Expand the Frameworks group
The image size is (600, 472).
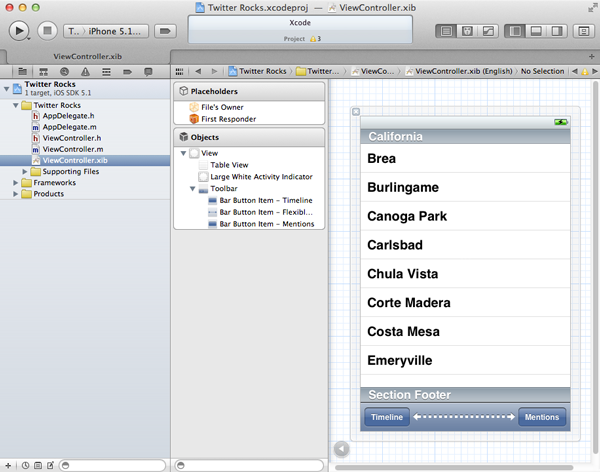point(16,183)
